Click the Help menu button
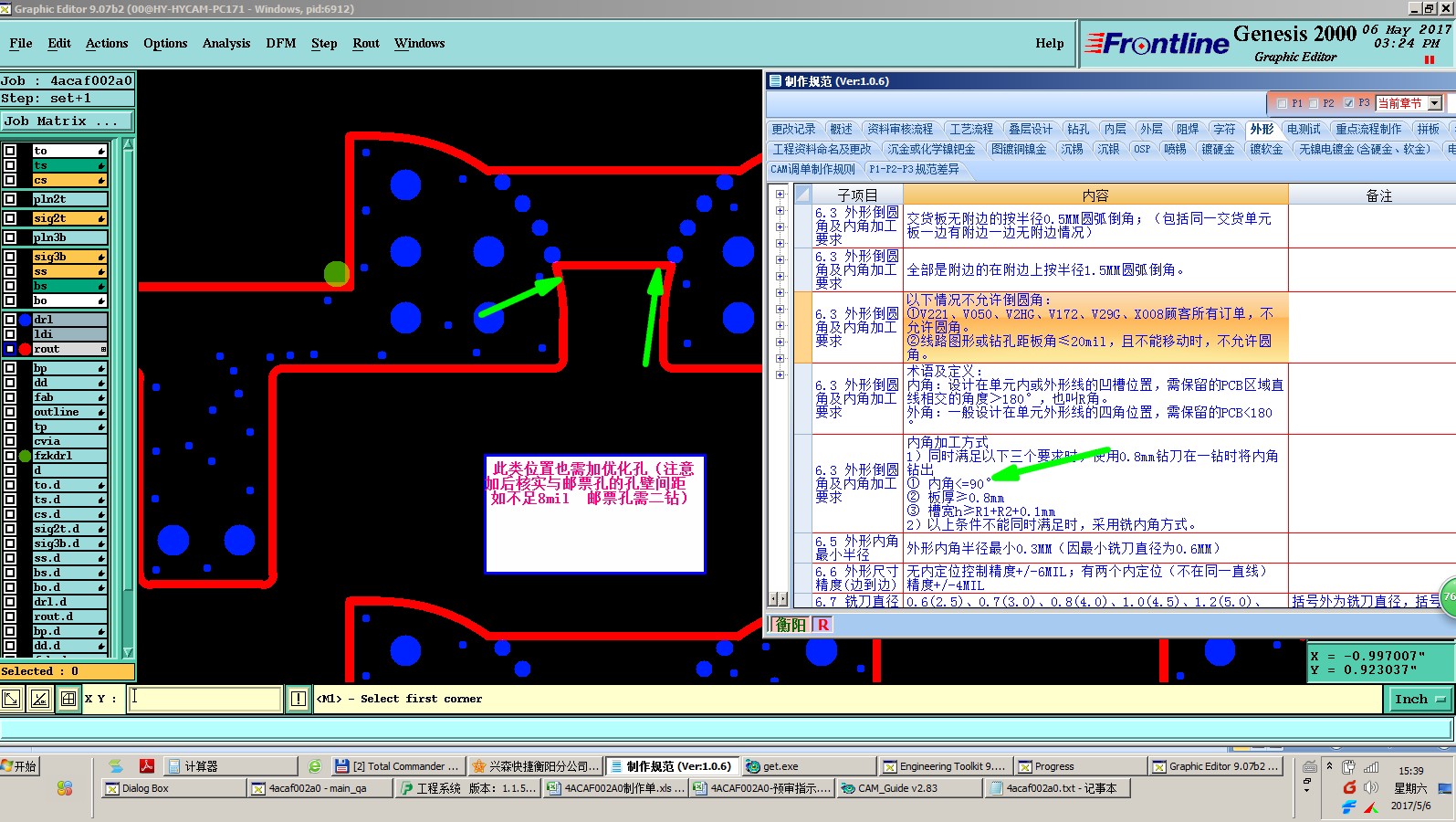The width and height of the screenshot is (1456, 822). pos(1049,43)
